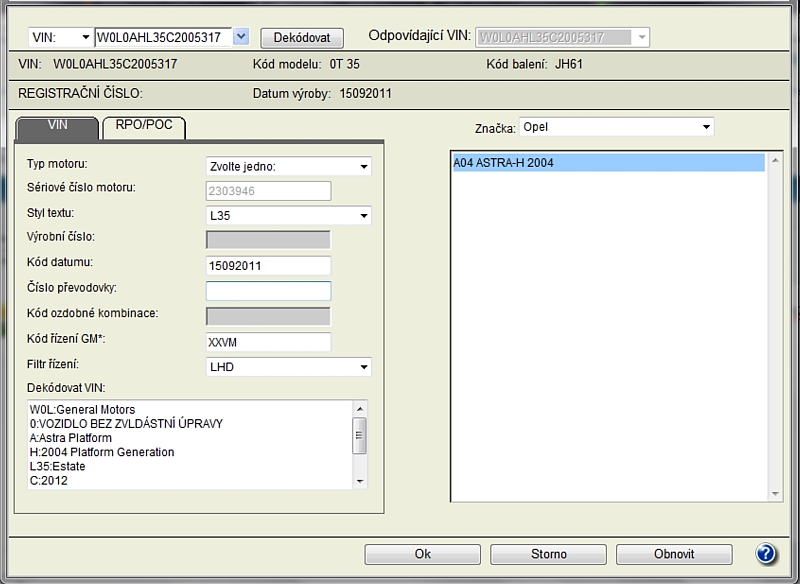Click the Storno button
The image size is (800, 584).
point(548,554)
